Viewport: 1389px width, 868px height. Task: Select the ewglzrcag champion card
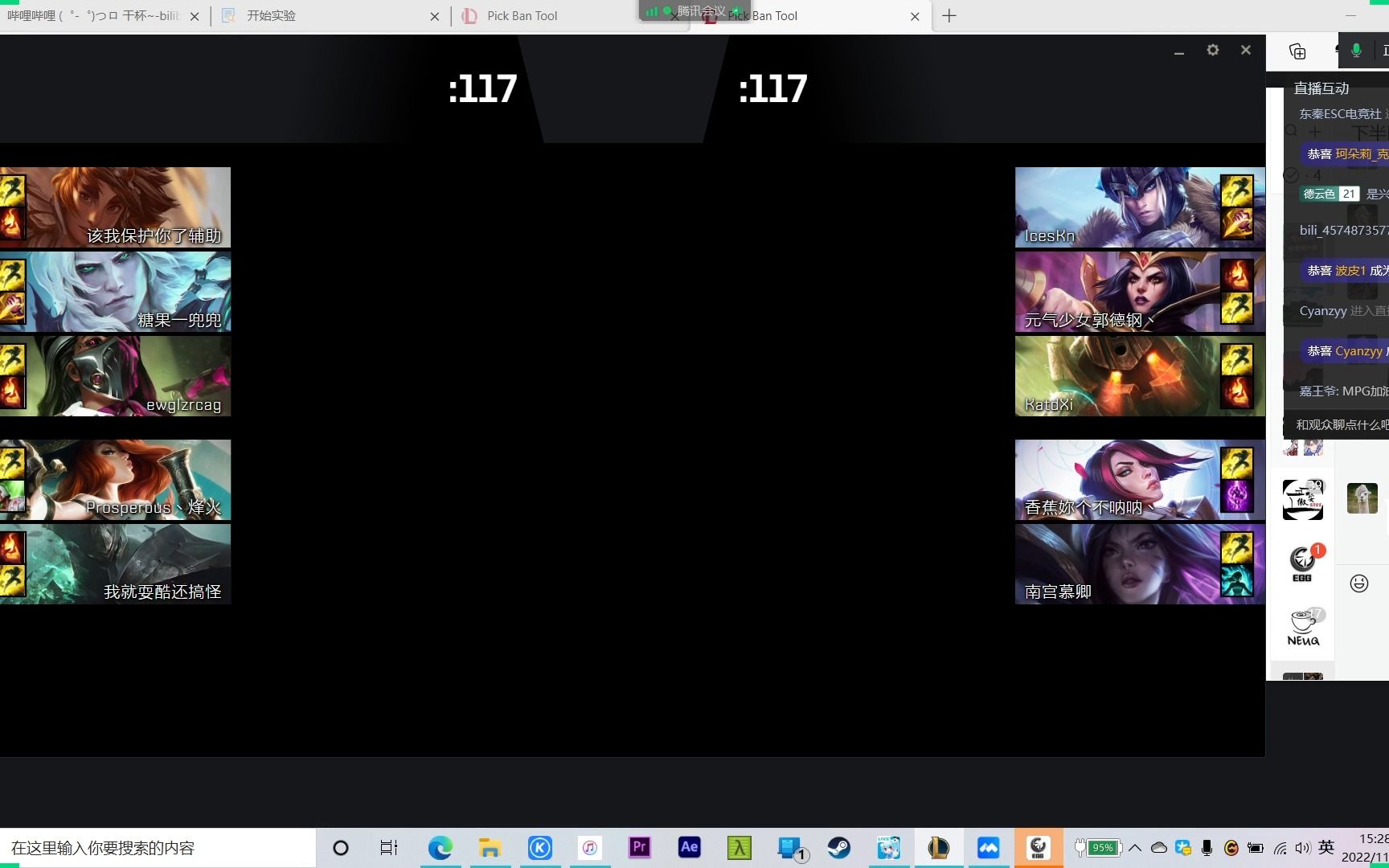pyautogui.click(x=115, y=376)
